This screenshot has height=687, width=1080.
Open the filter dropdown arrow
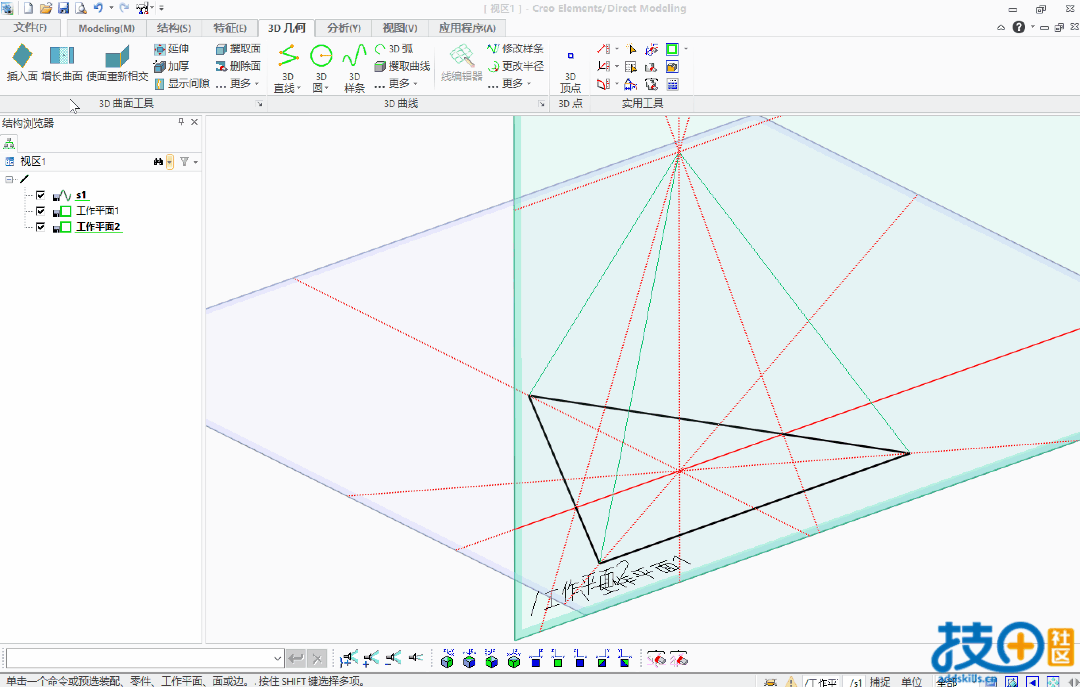tap(196, 162)
